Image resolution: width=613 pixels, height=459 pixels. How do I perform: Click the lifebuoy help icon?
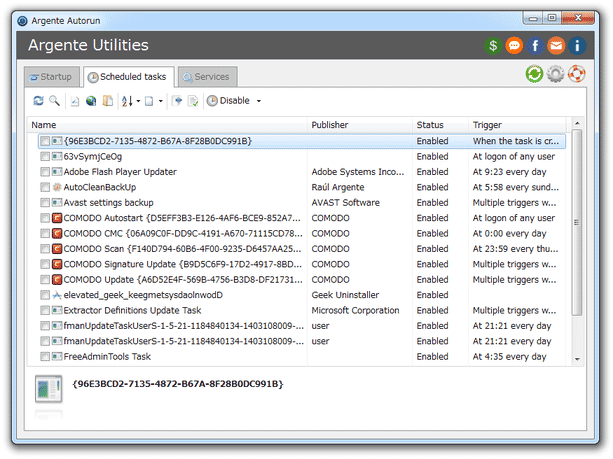[576, 74]
